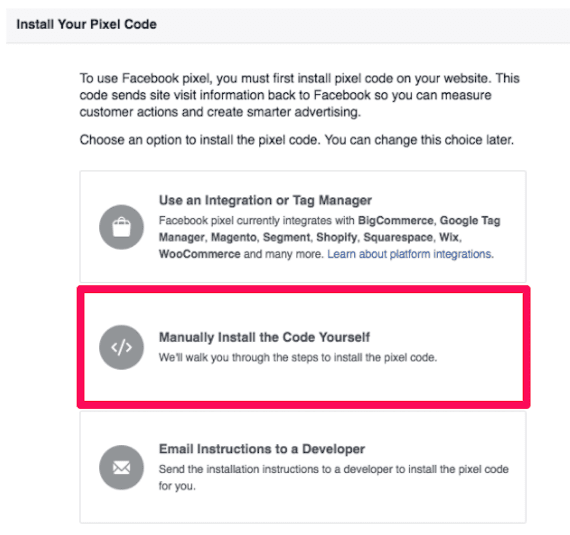Viewport: 570px width, 535px height.
Task: Click "We'll walk you through the steps" description
Action: point(298,358)
